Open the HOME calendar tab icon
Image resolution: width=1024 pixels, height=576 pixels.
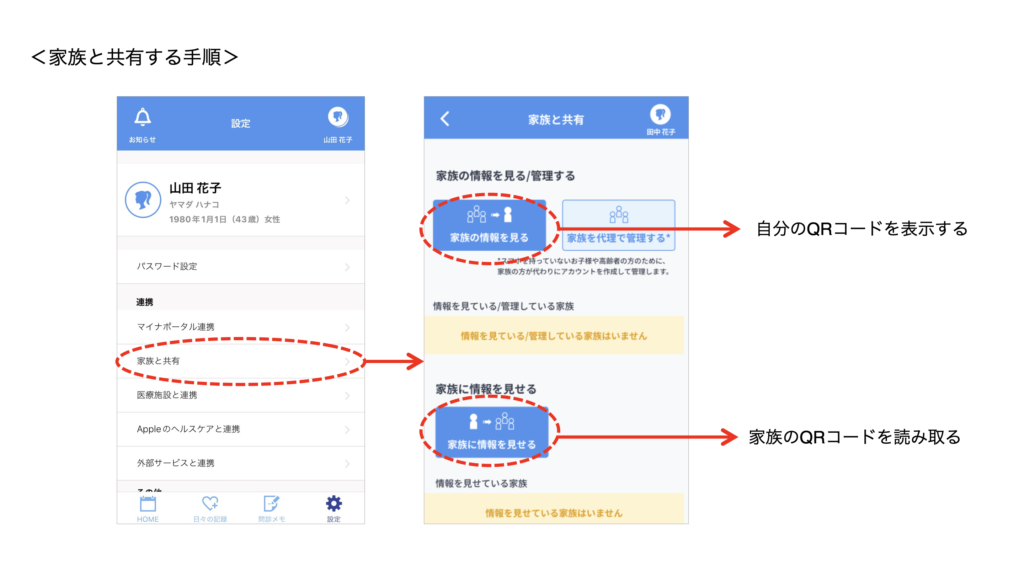(x=147, y=504)
